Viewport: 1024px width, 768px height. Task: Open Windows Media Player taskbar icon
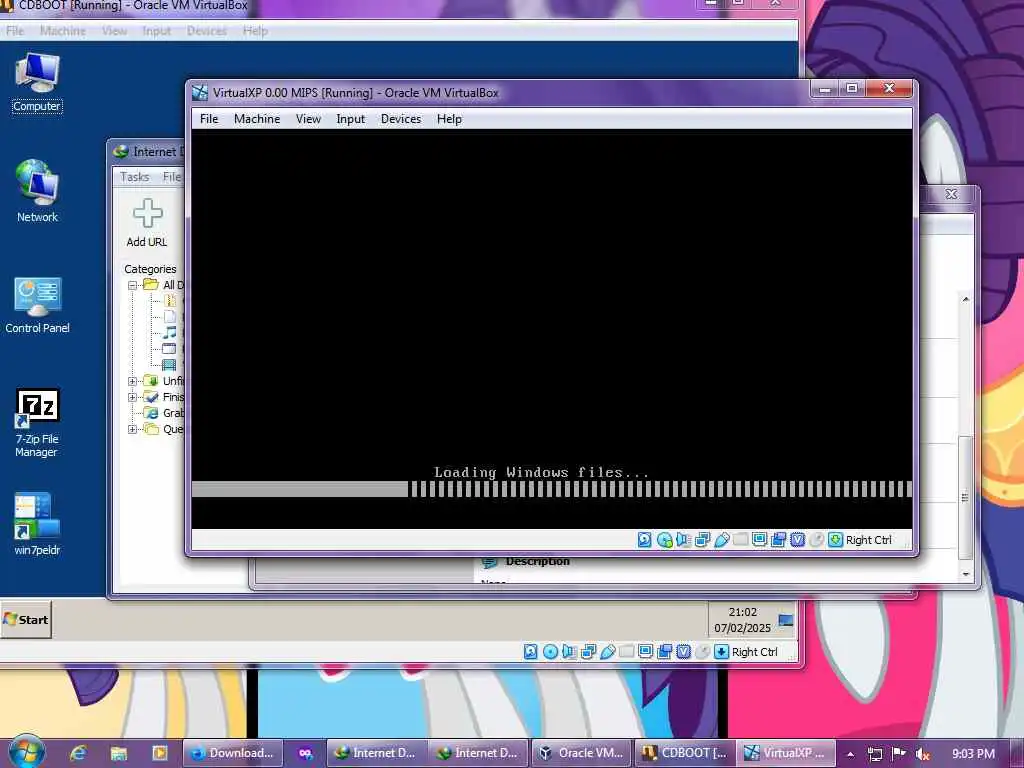[x=159, y=753]
